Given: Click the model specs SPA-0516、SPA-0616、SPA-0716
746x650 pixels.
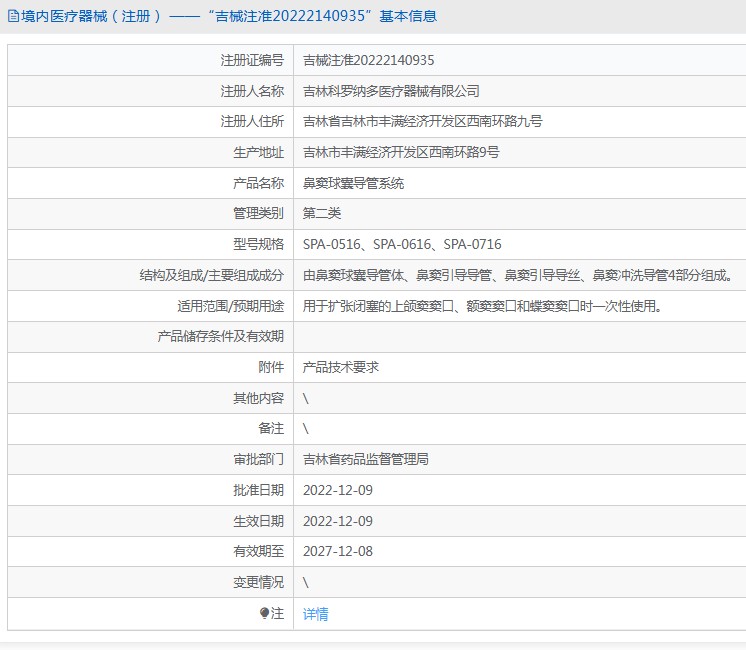Looking at the screenshot, I should (402, 244).
